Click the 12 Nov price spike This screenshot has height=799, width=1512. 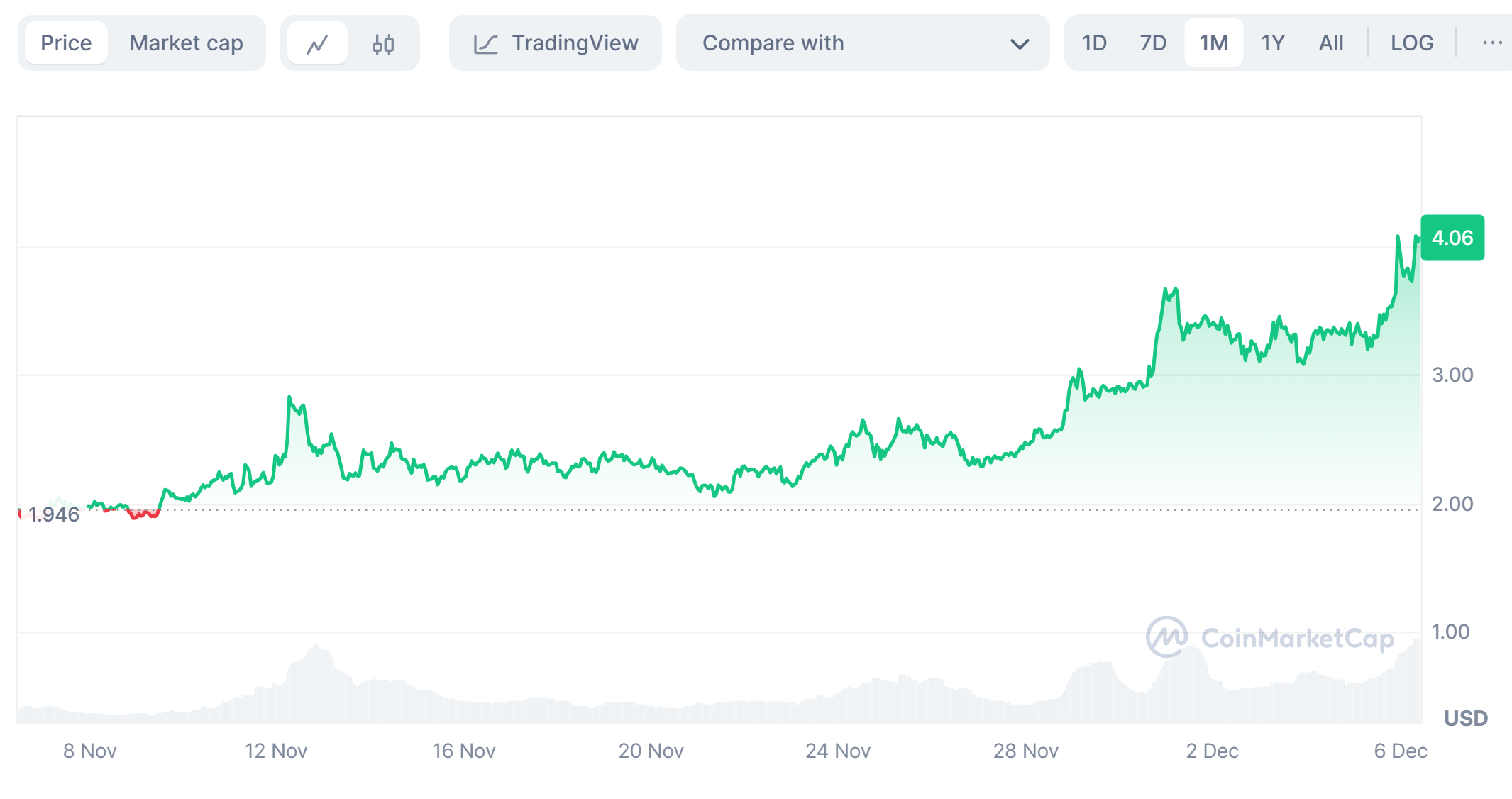coord(289,398)
